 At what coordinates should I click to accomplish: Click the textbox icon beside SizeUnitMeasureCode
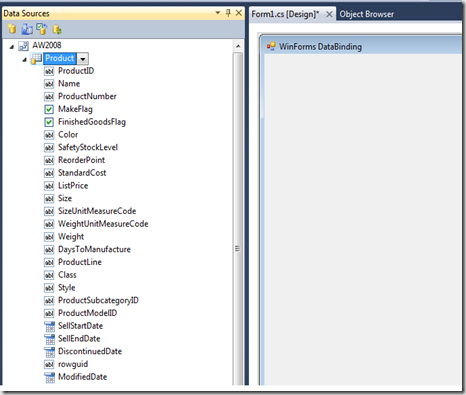49,211
